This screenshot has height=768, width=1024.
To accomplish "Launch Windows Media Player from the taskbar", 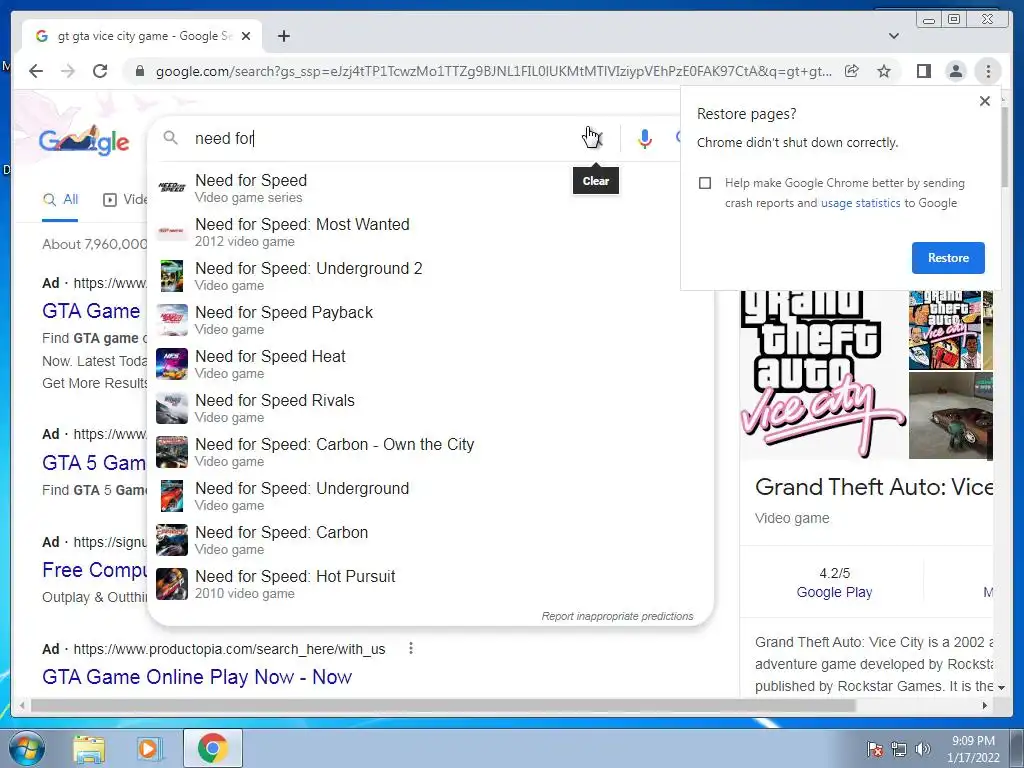I will pos(149,749).
